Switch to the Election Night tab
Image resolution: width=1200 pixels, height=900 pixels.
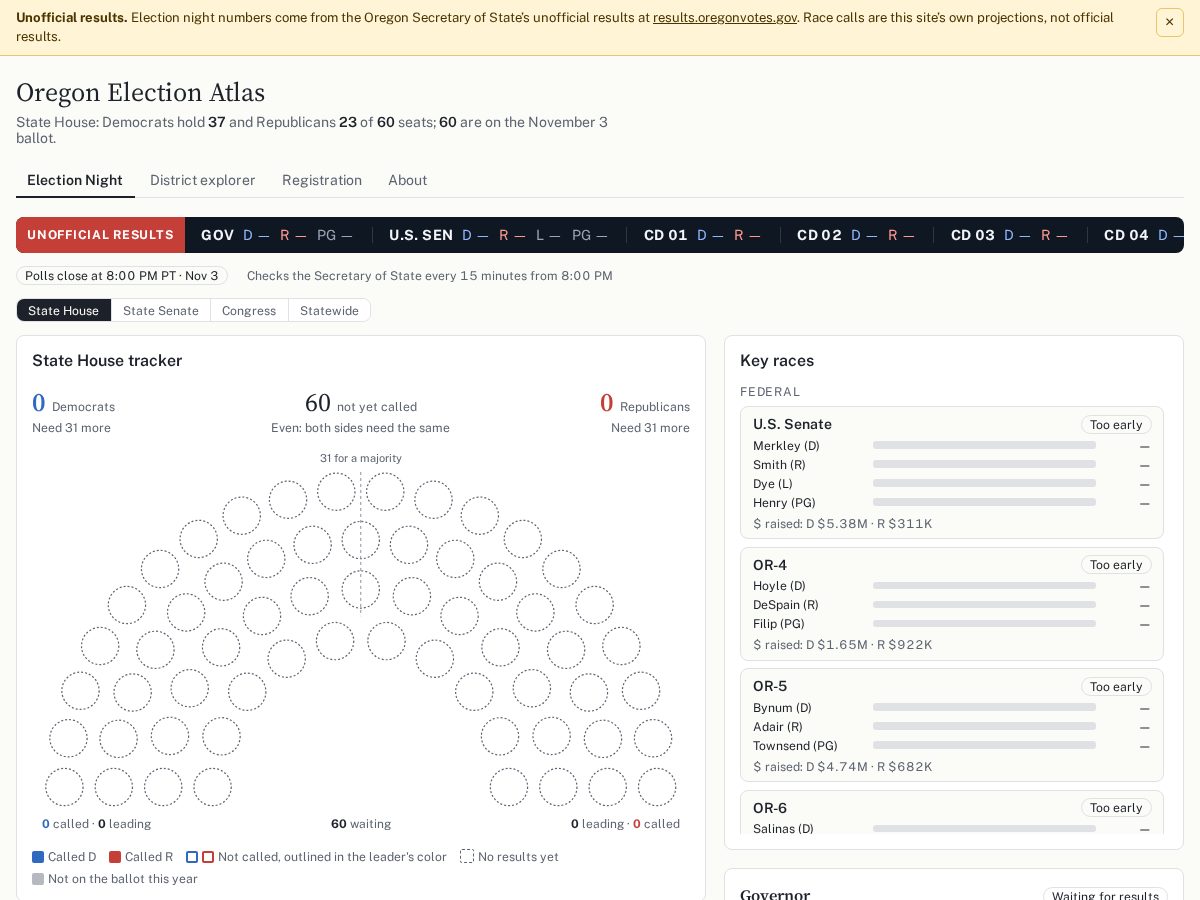pyautogui.click(x=75, y=180)
